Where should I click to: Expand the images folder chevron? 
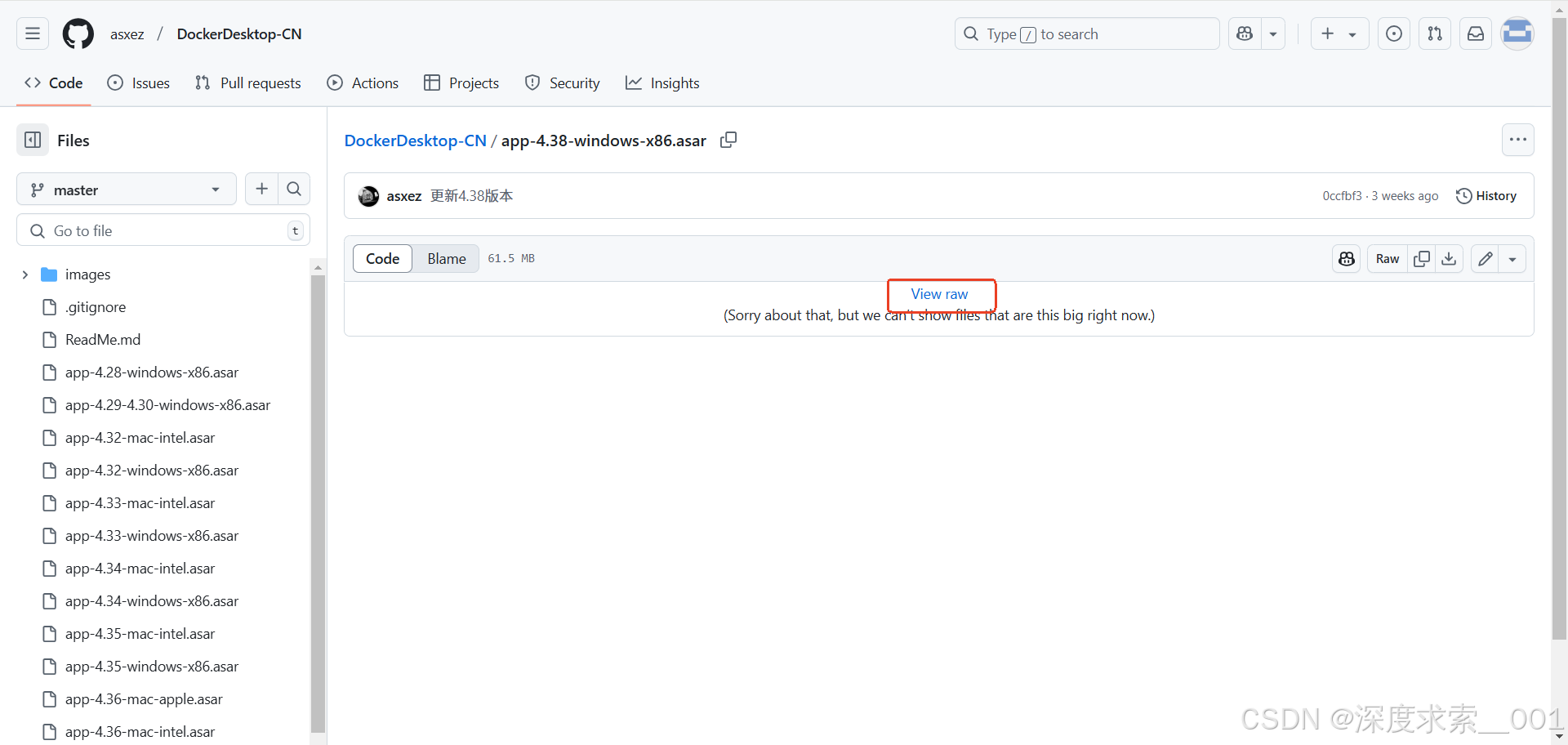tap(25, 274)
